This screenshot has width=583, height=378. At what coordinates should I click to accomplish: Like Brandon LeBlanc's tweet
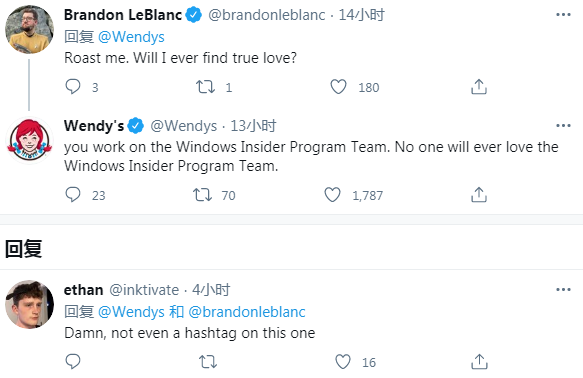click(x=338, y=87)
